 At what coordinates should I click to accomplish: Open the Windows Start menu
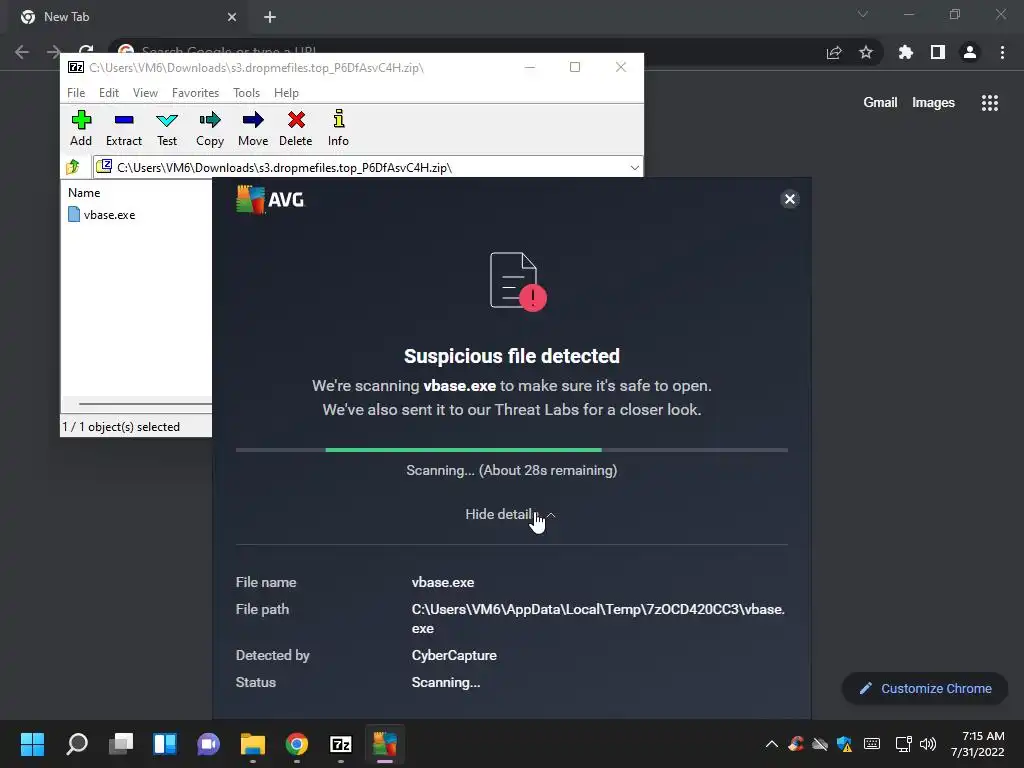[32, 744]
